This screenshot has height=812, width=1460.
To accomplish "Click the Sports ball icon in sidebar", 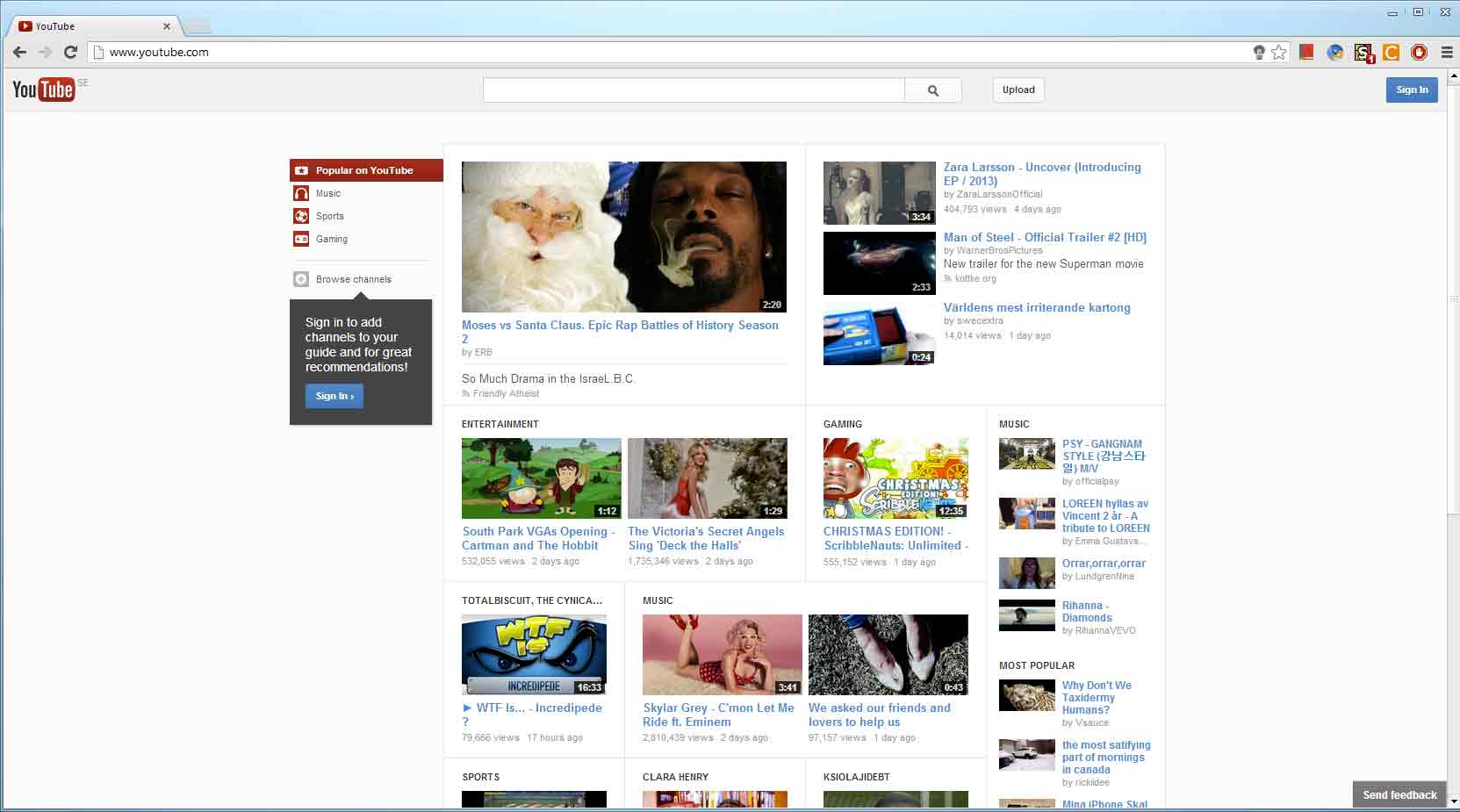I will (x=301, y=216).
